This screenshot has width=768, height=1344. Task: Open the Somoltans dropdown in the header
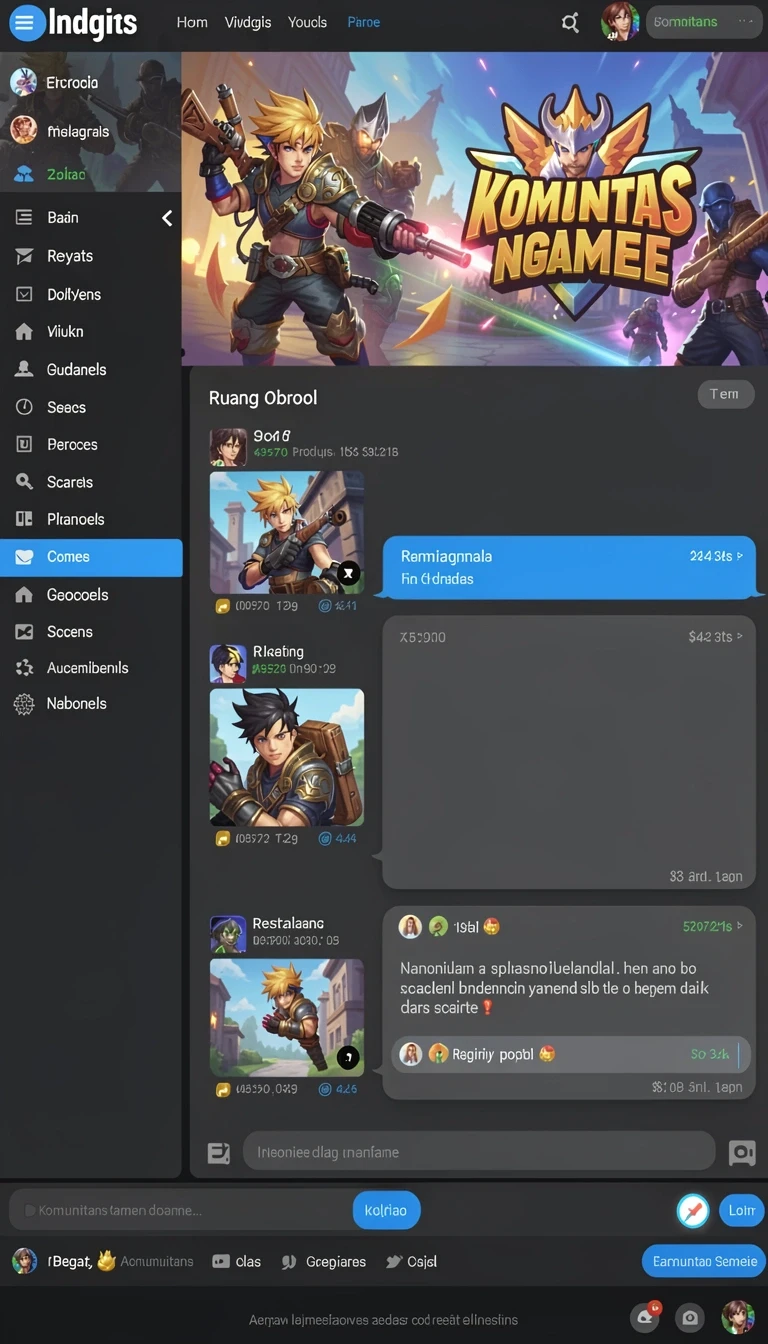(x=704, y=21)
